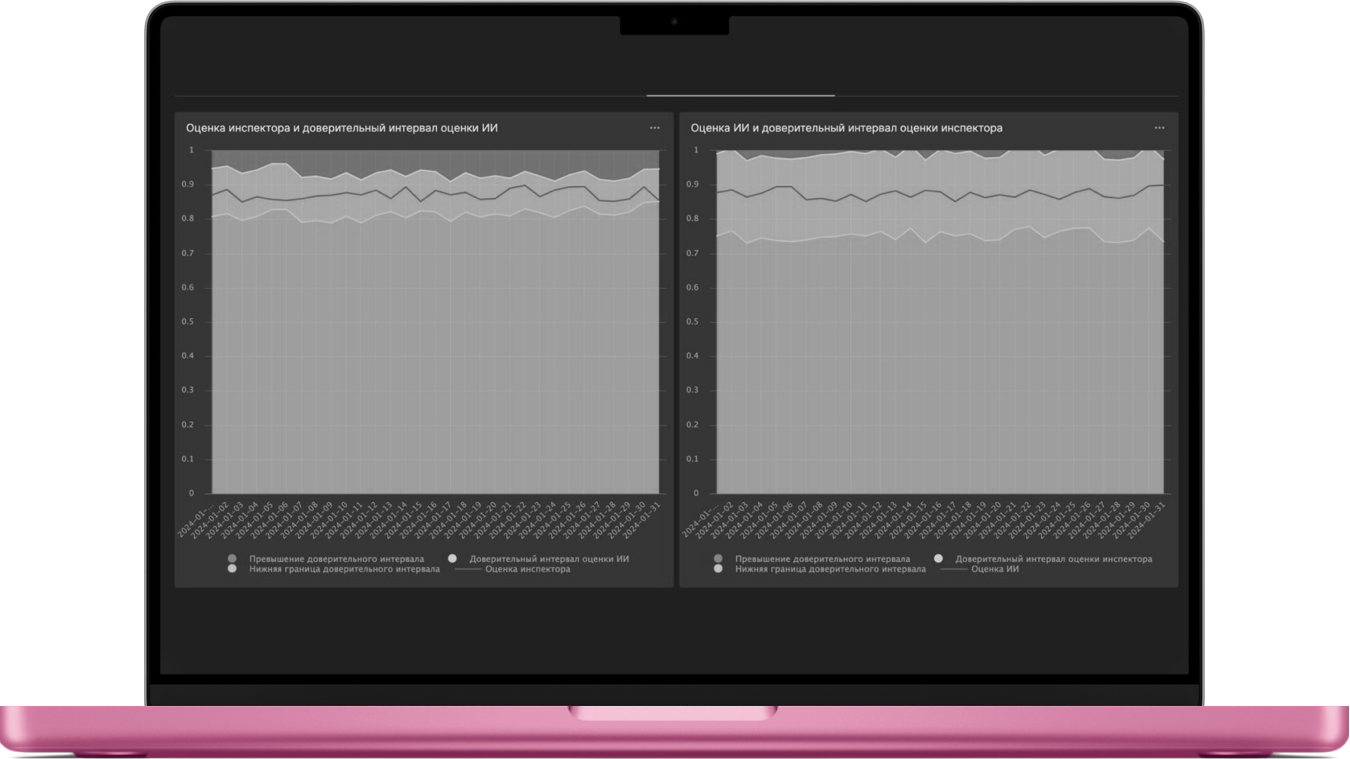Hide 'Доверительный интервал оценки инспектора' series via label

[x=1053, y=559]
